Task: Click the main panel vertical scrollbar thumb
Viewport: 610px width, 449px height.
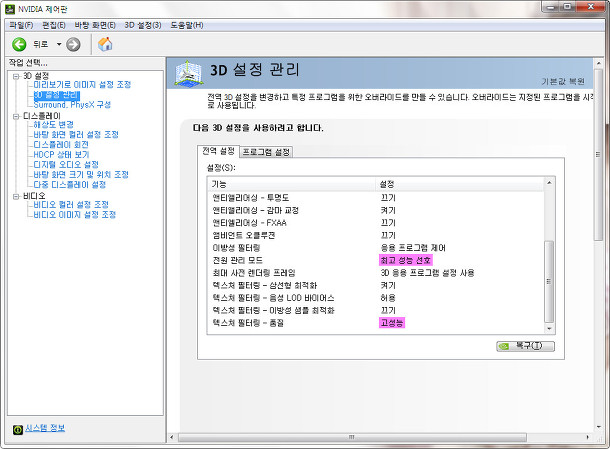Action: point(598,155)
